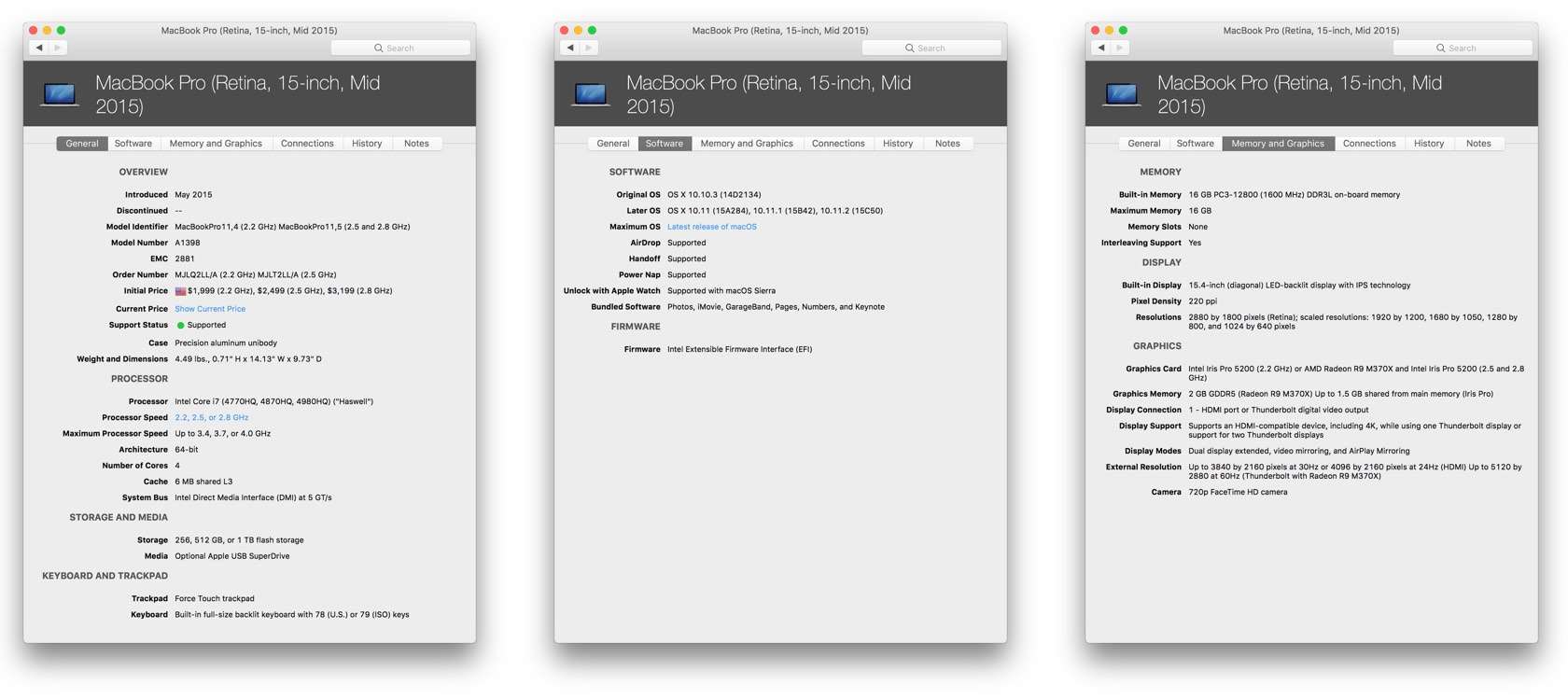
Task: Click the forward arrow in the middle window
Action: (589, 48)
